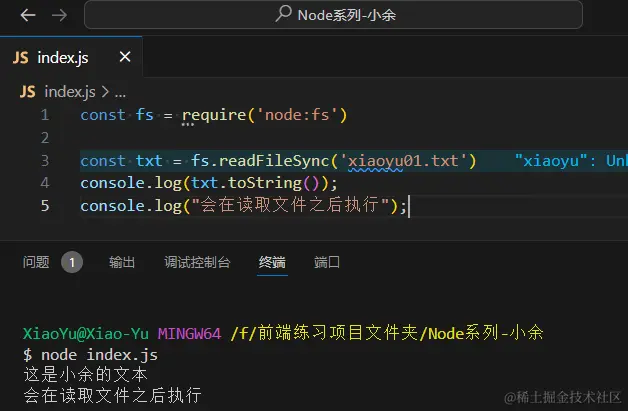Switch to the 输出 panel tab
The height and width of the screenshot is (411, 628).
click(122, 262)
